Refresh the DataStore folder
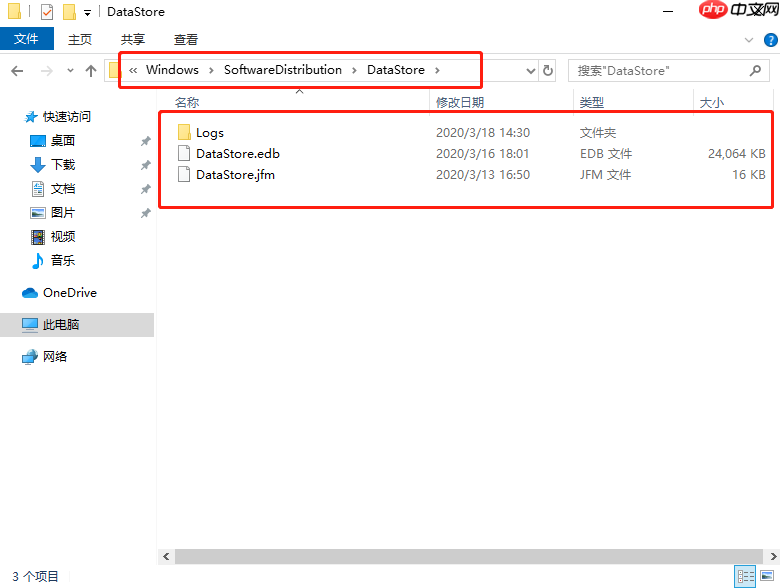 tap(548, 71)
